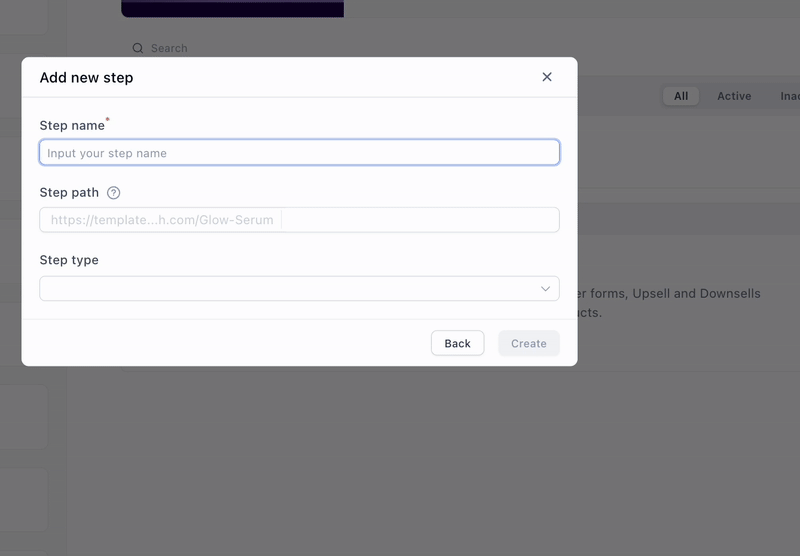The height and width of the screenshot is (556, 800).
Task: Click the chevron arrow in Step type
Action: [x=545, y=289]
